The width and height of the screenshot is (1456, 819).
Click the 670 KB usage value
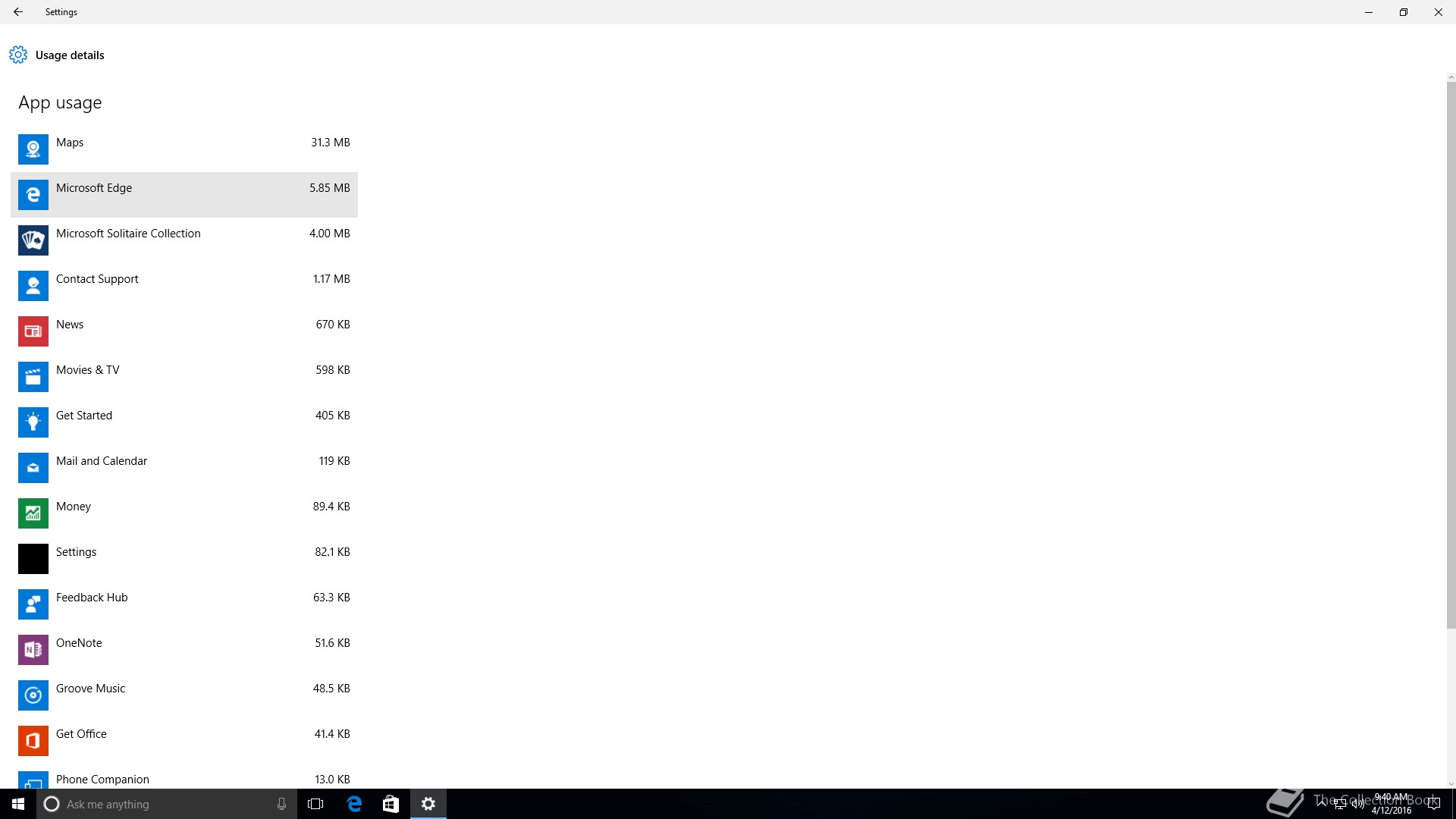click(x=333, y=325)
